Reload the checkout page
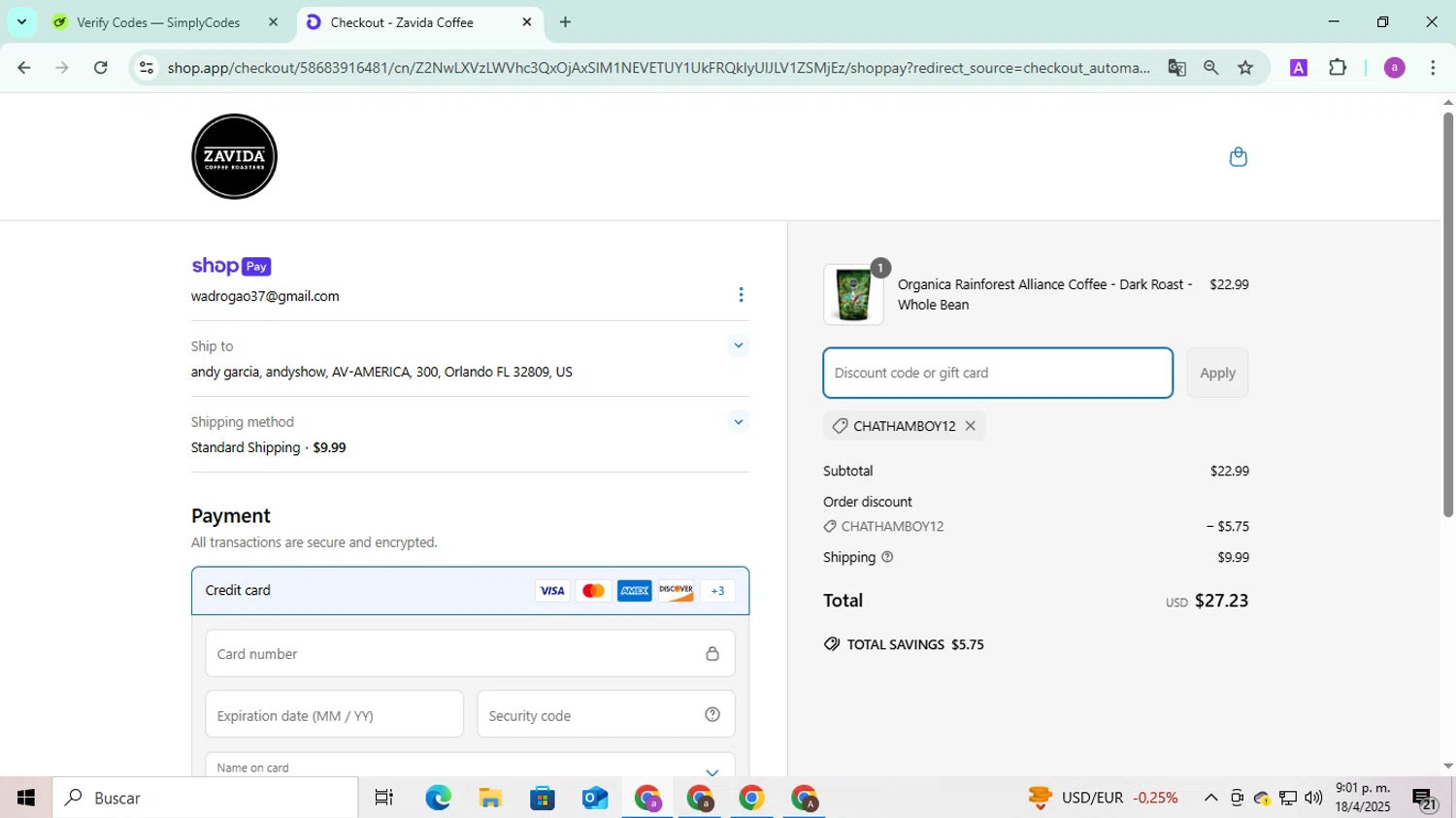1456x818 pixels. 101,68
